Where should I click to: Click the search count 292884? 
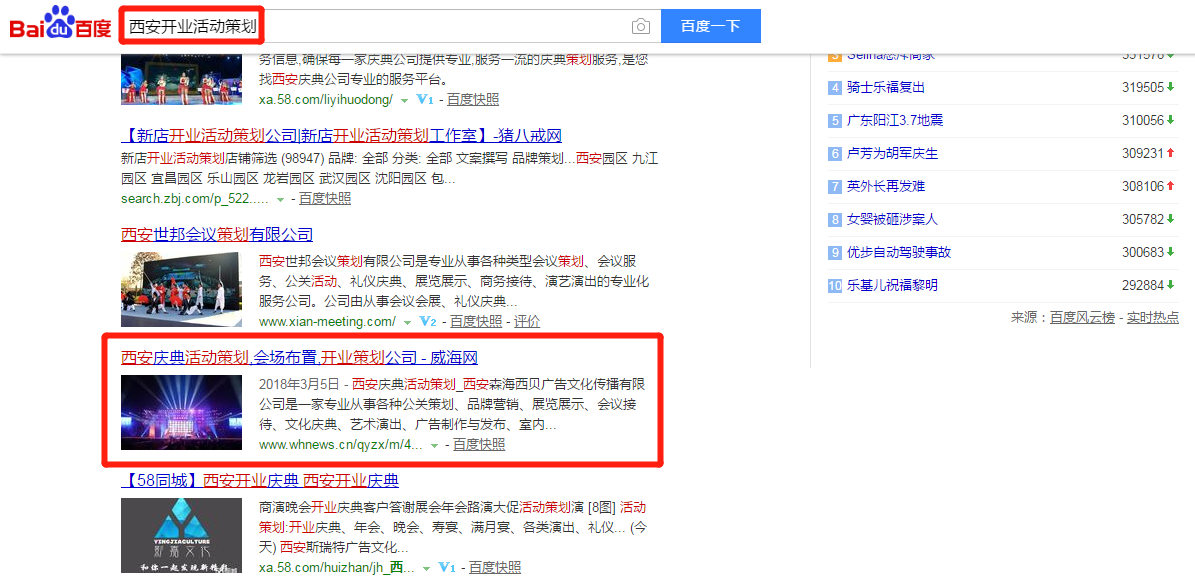click(1143, 285)
